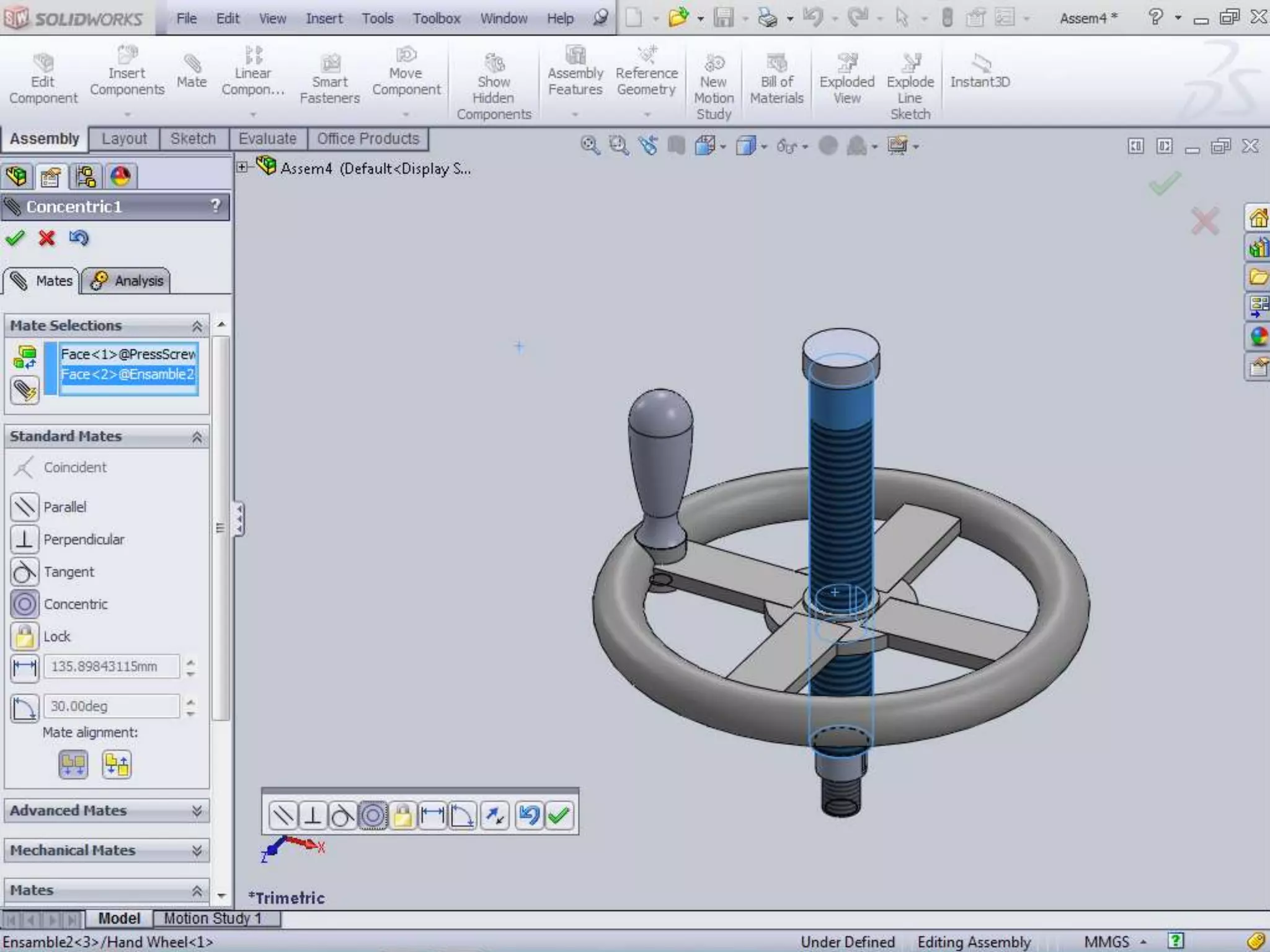The height and width of the screenshot is (952, 1270).
Task: Expand the Advanced Mates section
Action: coord(197,811)
